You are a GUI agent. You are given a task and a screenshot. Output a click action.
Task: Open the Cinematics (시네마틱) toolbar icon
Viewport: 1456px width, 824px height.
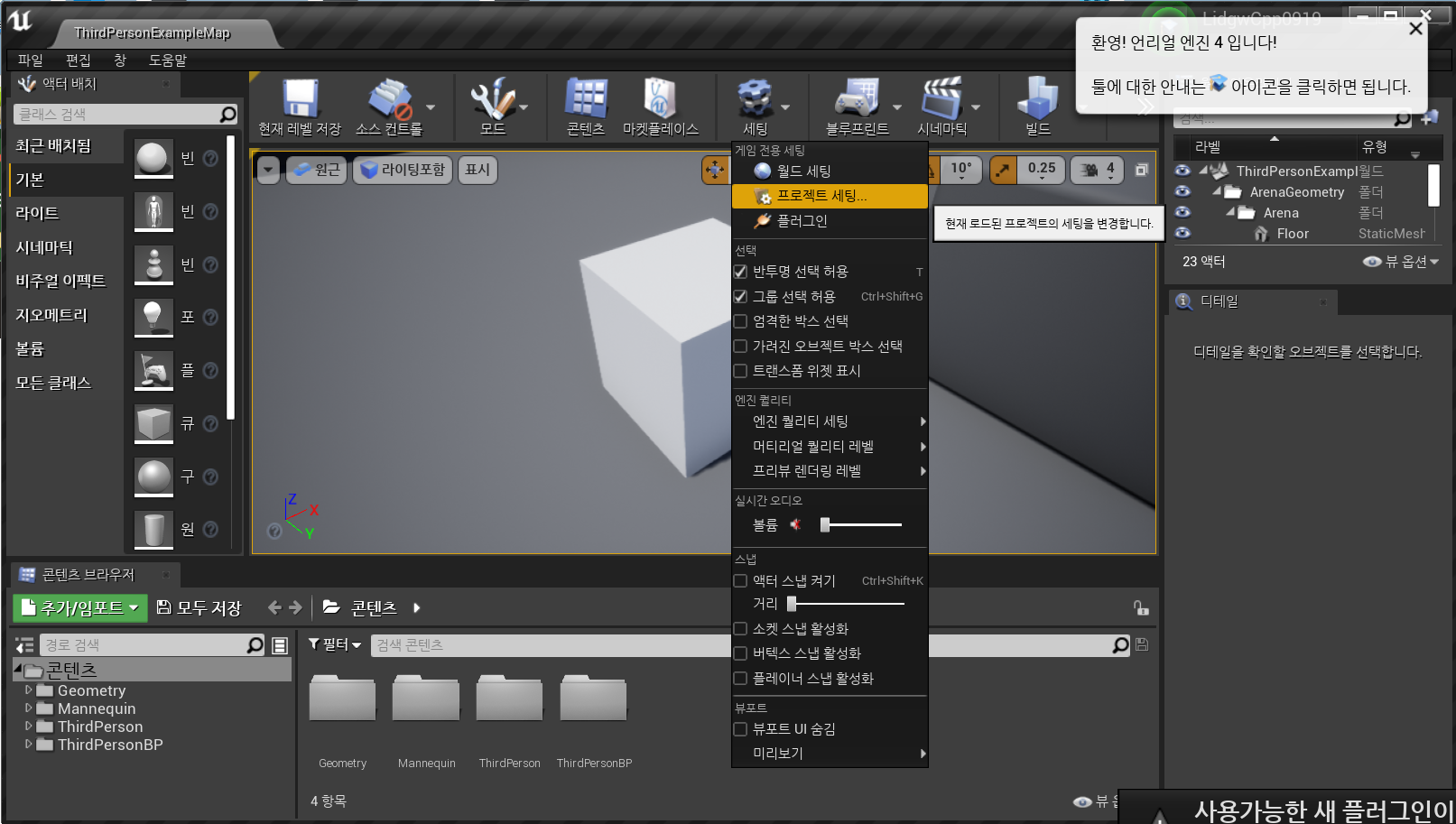pos(941,97)
